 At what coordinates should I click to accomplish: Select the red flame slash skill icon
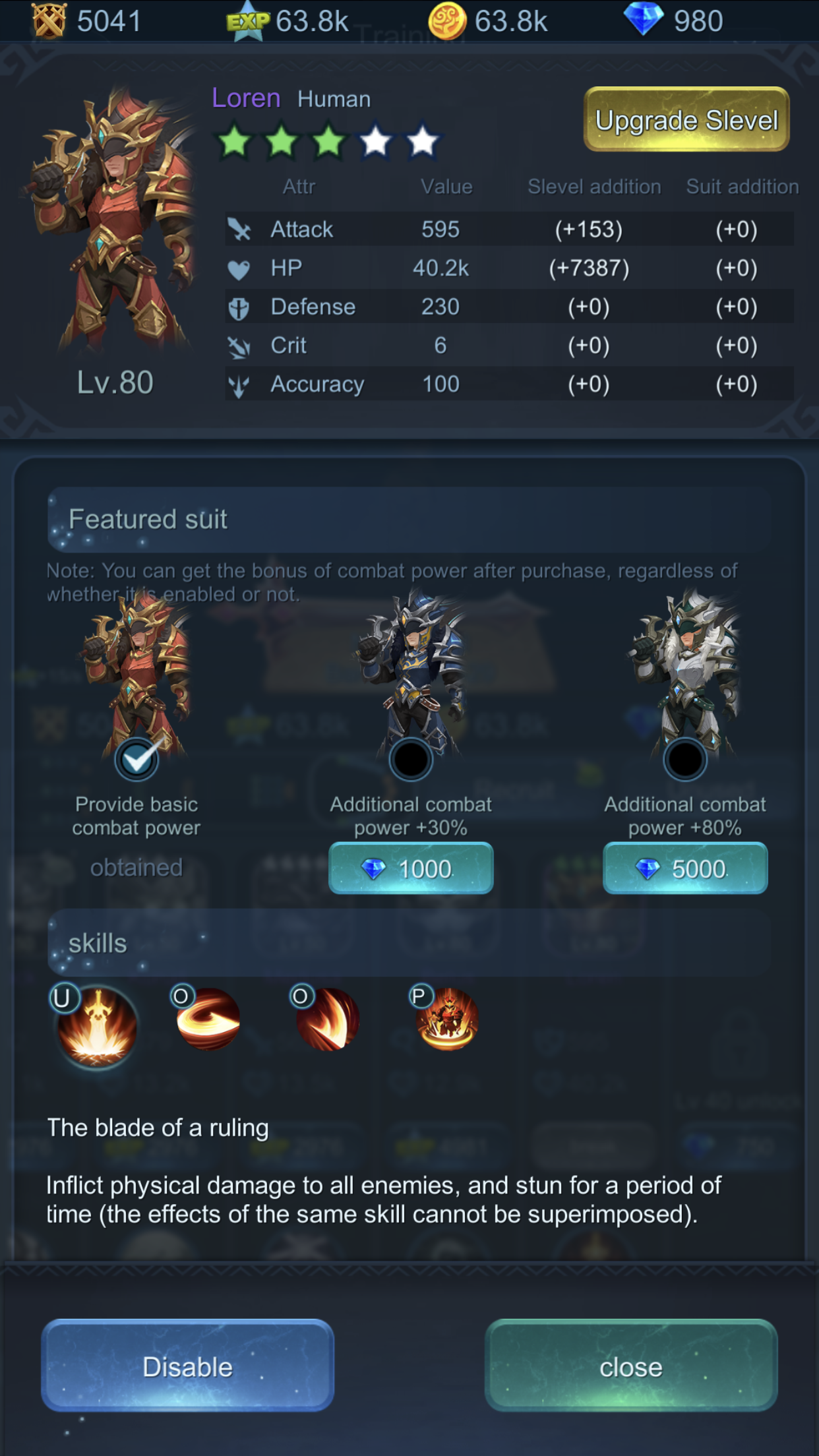pos(327,1019)
